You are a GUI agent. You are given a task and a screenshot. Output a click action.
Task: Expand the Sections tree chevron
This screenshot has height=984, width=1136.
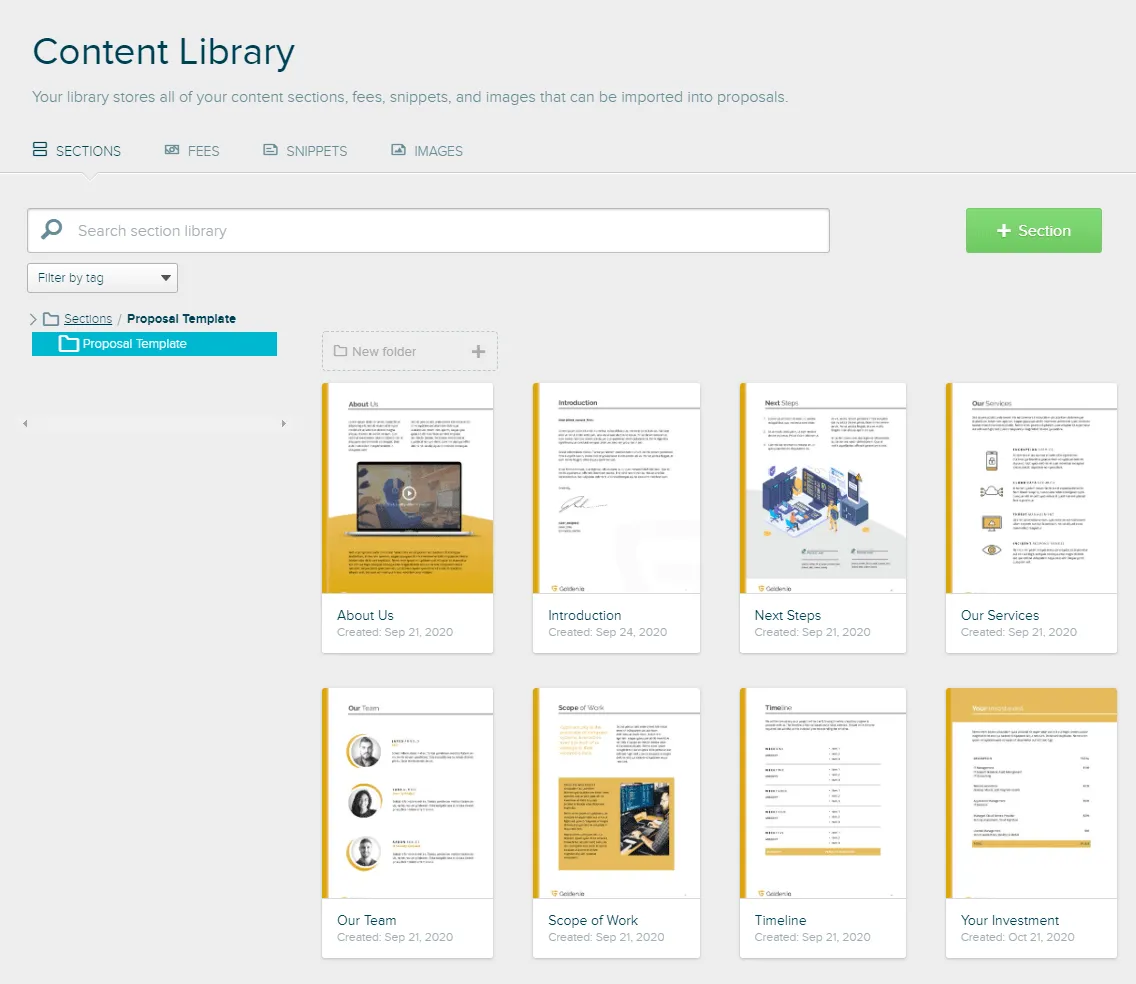point(33,319)
